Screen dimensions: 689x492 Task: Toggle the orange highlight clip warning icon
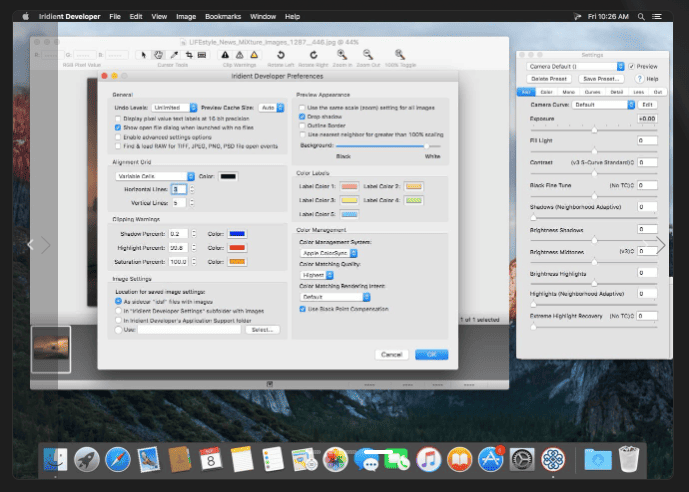click(x=254, y=55)
